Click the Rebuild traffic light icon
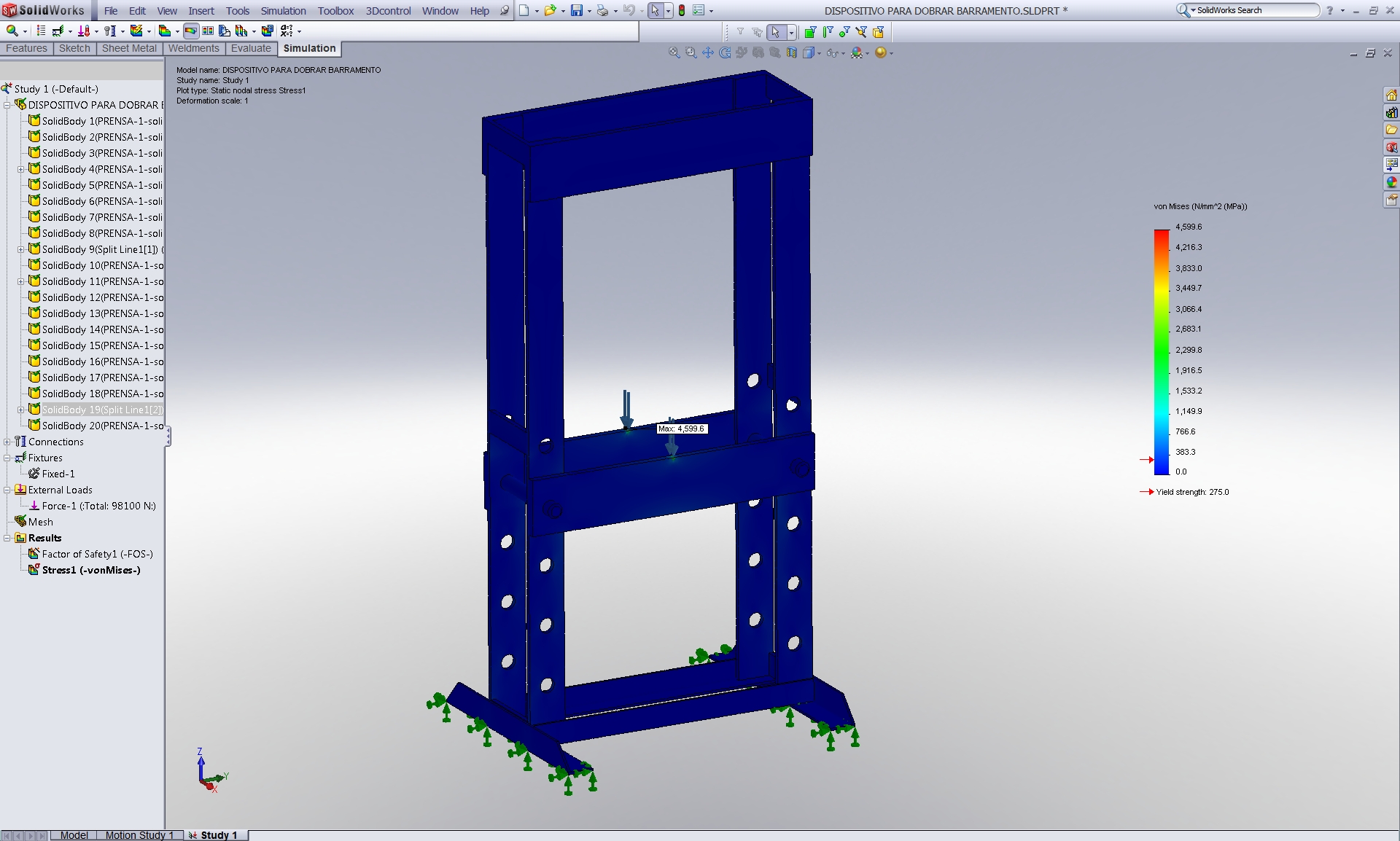This screenshot has width=1400, height=841. pos(681,10)
